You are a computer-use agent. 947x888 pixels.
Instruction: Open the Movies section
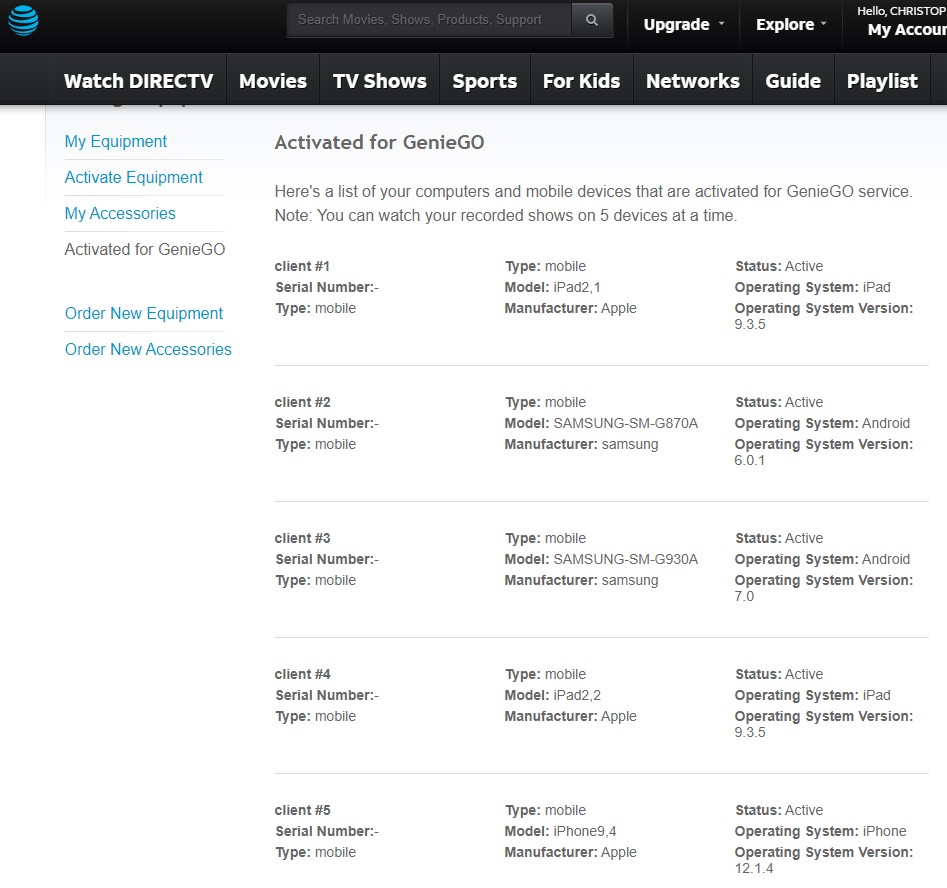point(273,81)
